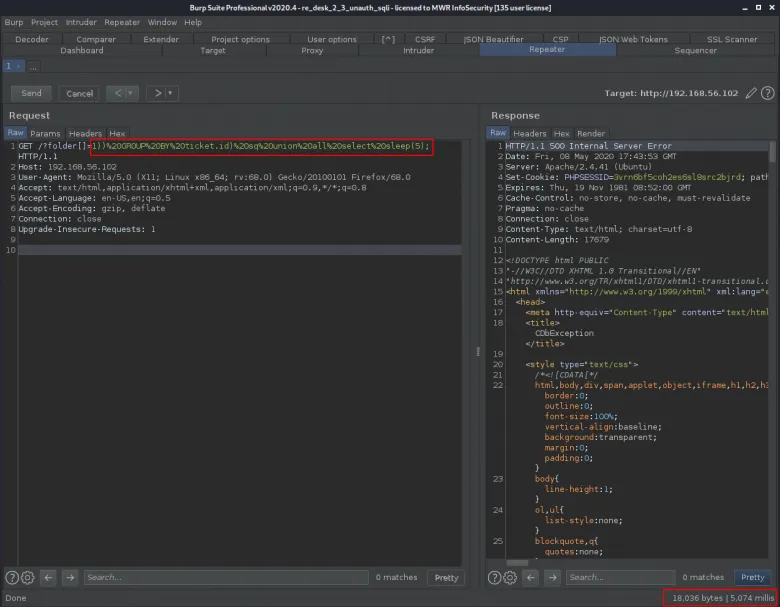Click the 'HTTP/1.1 500 Internal Server Error' line
The height and width of the screenshot is (607, 780).
[588, 146]
